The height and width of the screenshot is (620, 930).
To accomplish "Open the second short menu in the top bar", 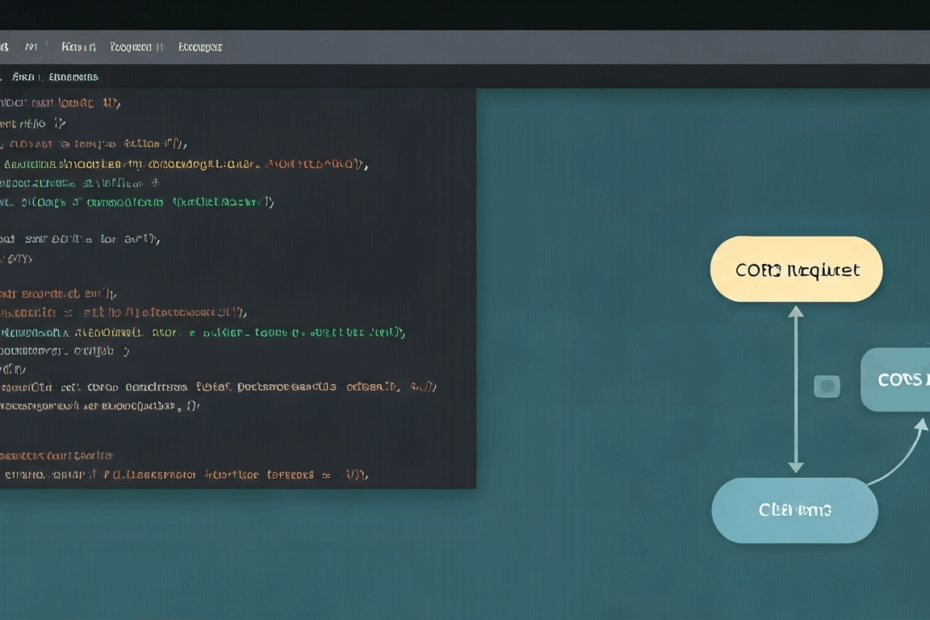I will (x=35, y=47).
